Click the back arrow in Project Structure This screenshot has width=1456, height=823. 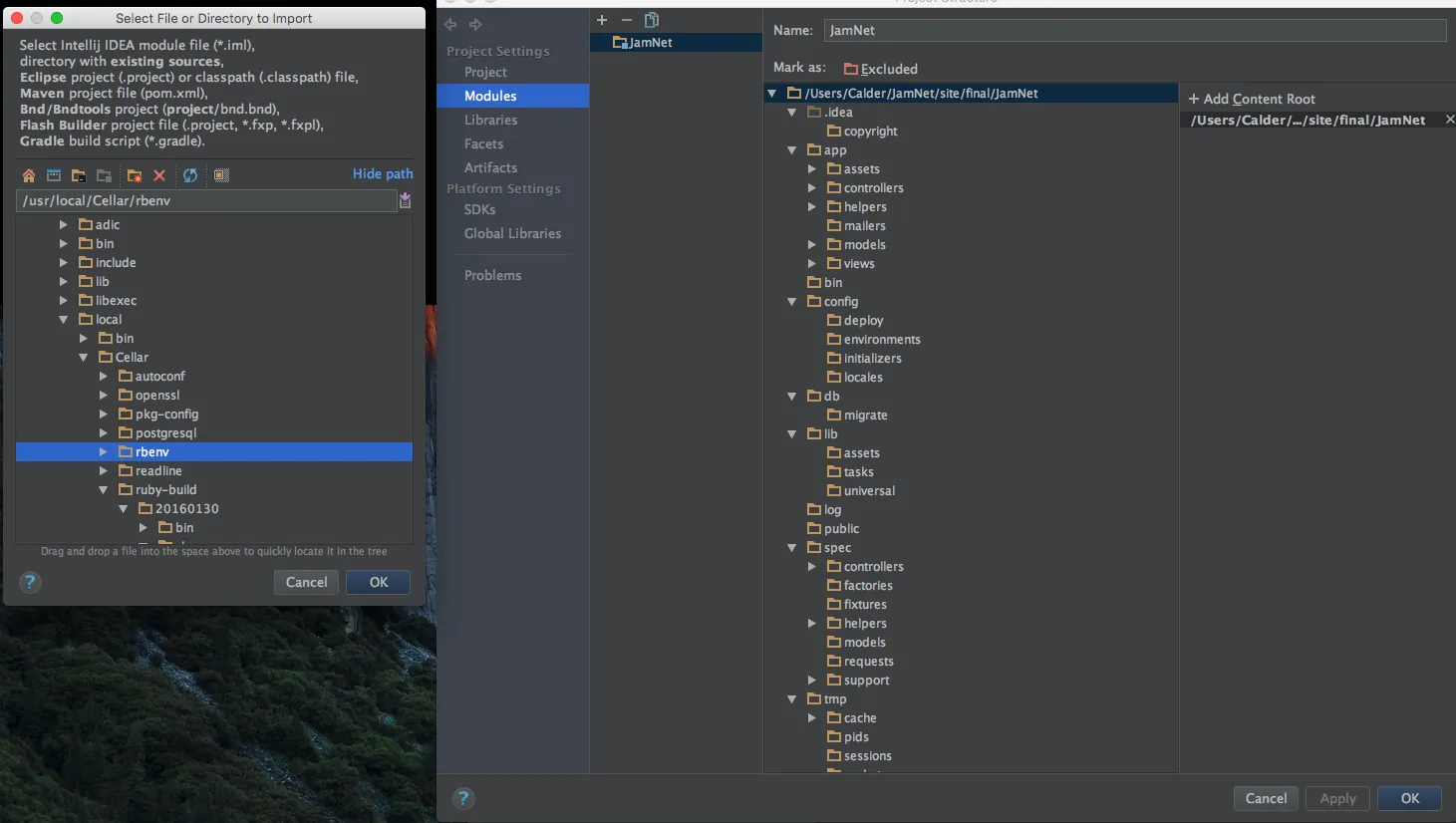coord(450,24)
